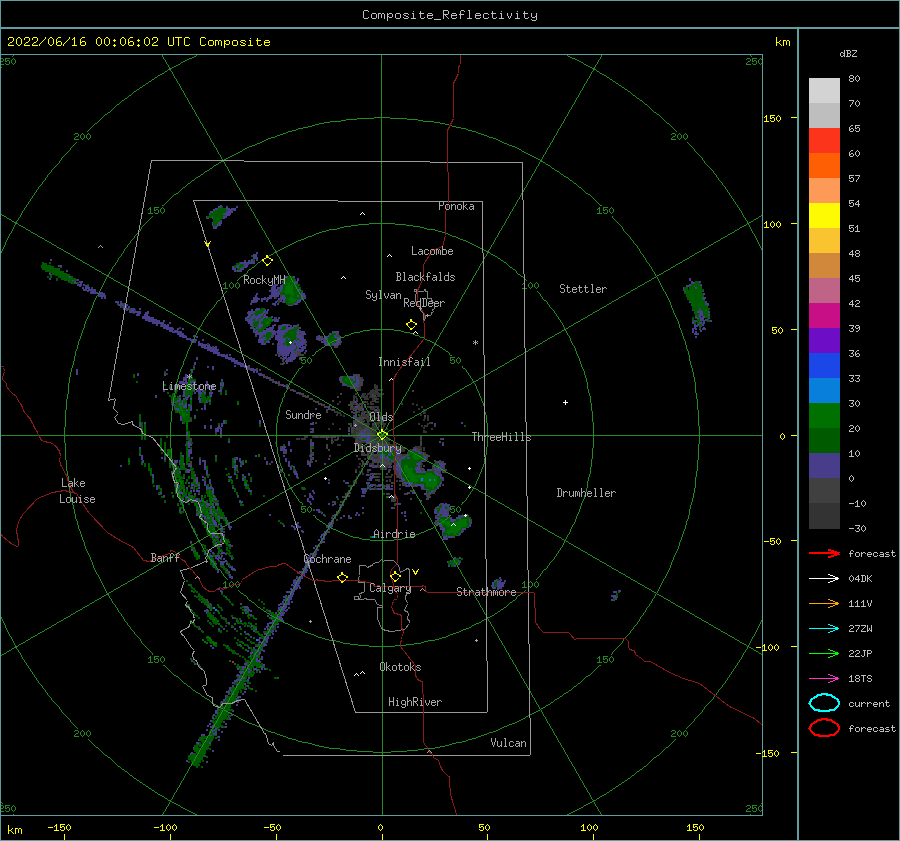Pick the dark orange 57-60 dBZ swatch

(824, 166)
